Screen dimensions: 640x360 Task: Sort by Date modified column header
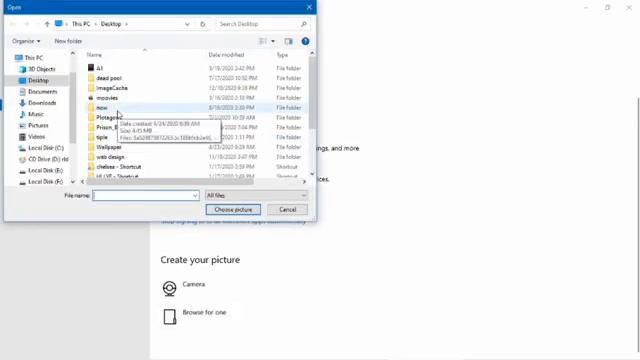point(226,55)
